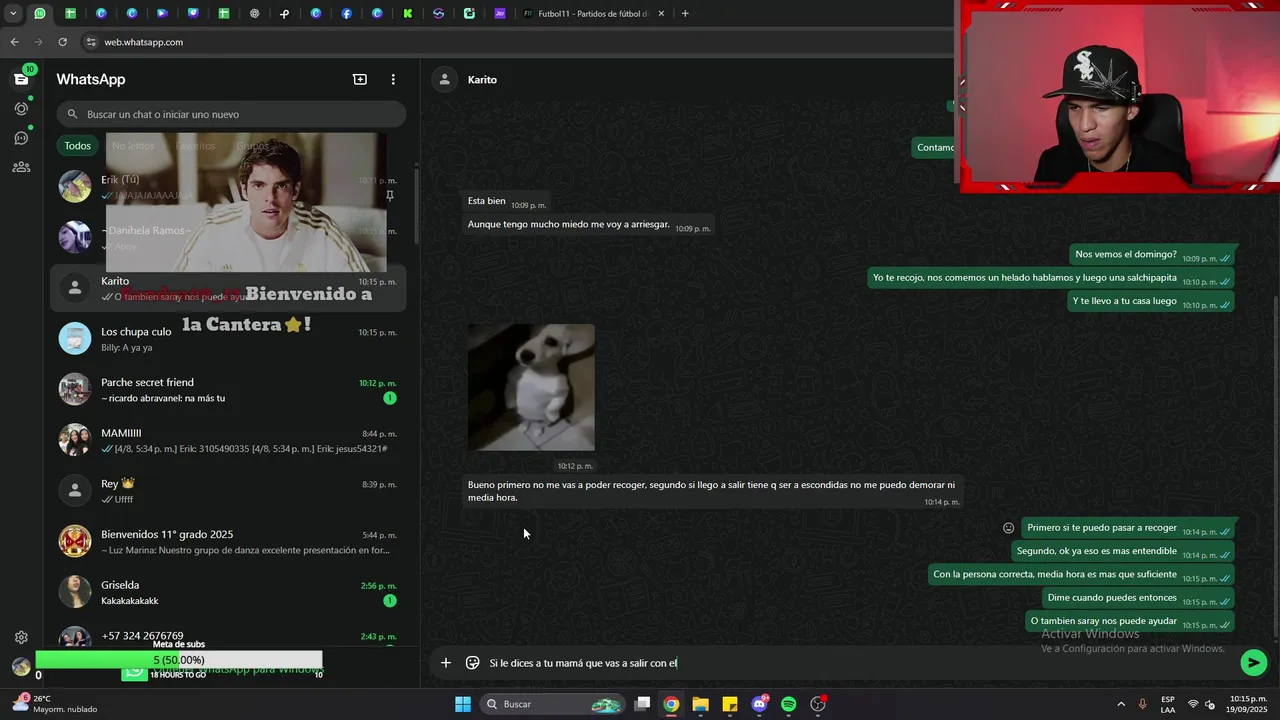Click the taskbar Buscar search box
Viewport: 1280px width, 720px height.
tap(552, 704)
